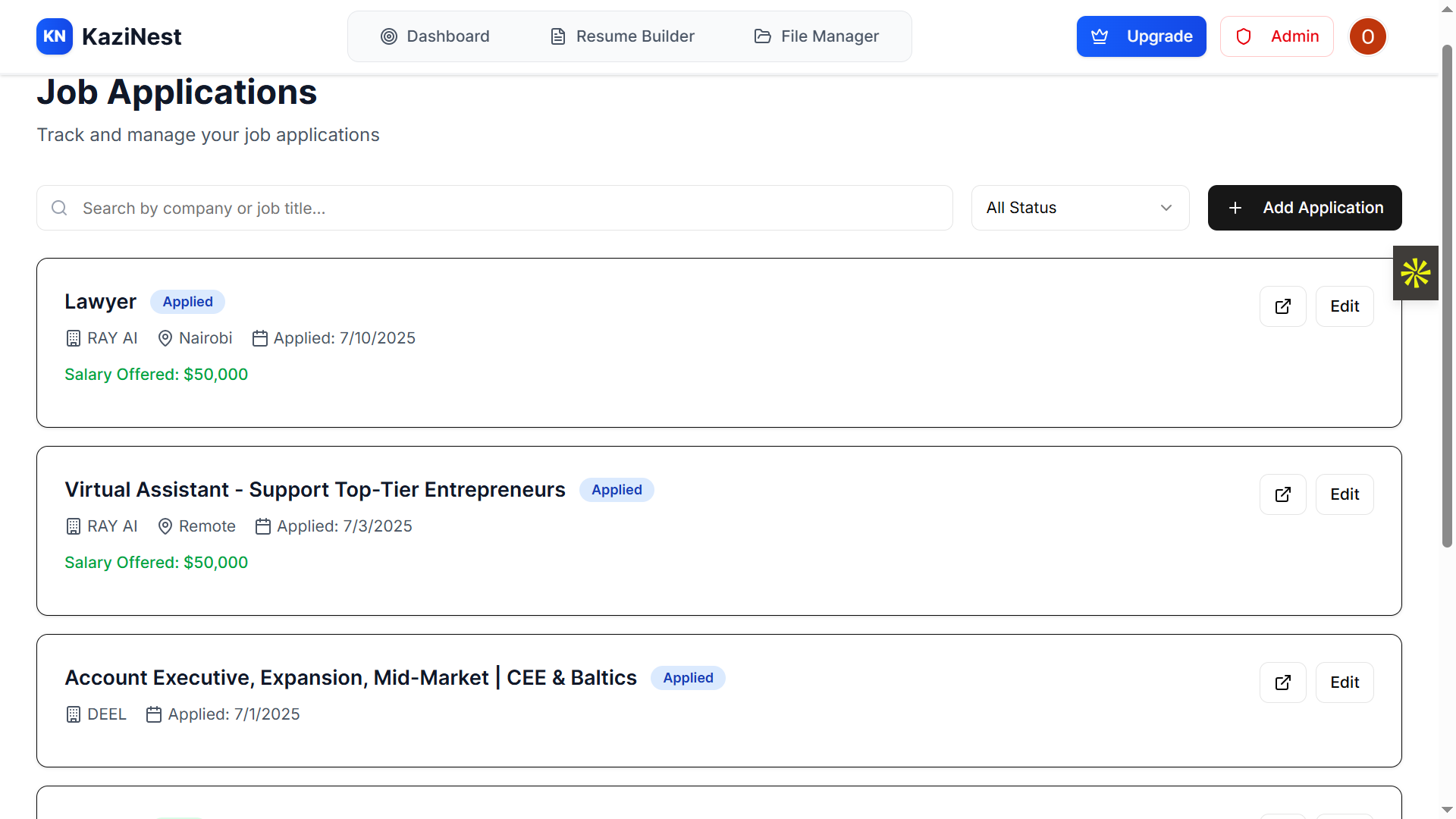Image resolution: width=1456 pixels, height=819 pixels.
Task: Edit the Virtual Assistant application
Action: [1344, 494]
